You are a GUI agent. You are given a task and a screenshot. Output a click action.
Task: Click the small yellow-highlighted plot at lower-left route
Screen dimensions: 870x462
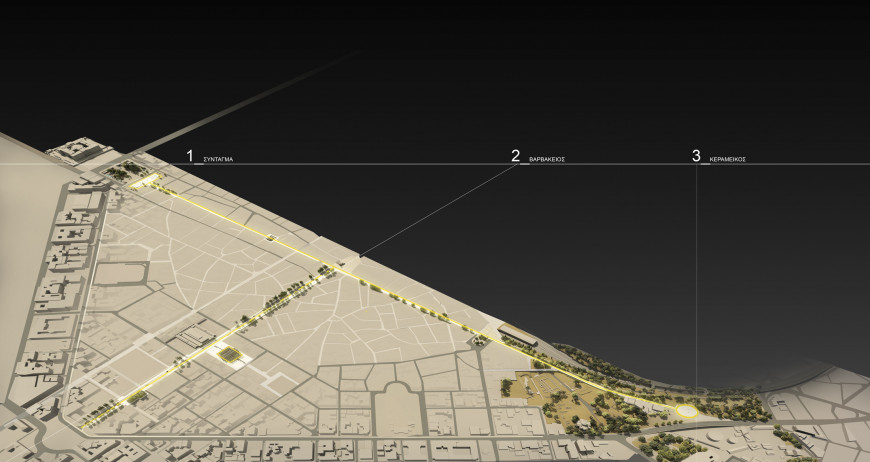click(x=137, y=399)
